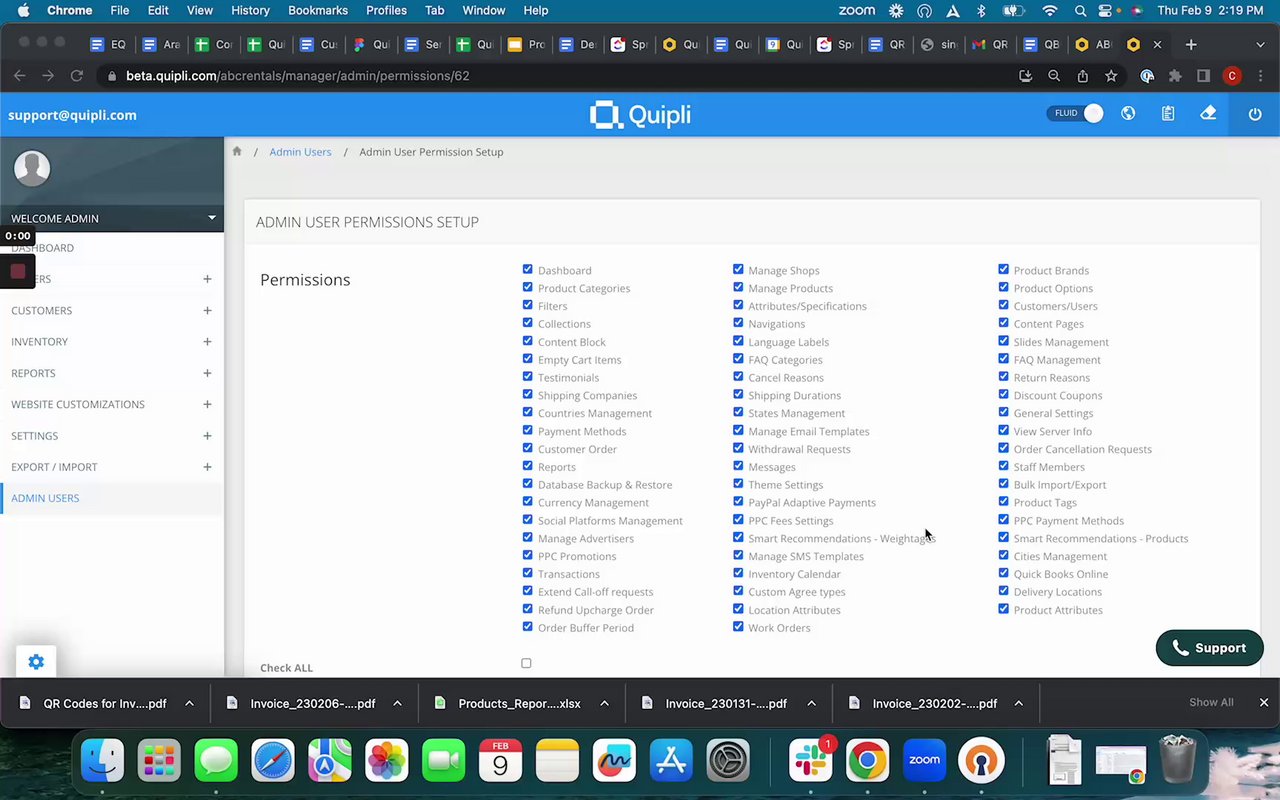Click the red record stop icon
The height and width of the screenshot is (800, 1280).
coord(18,271)
